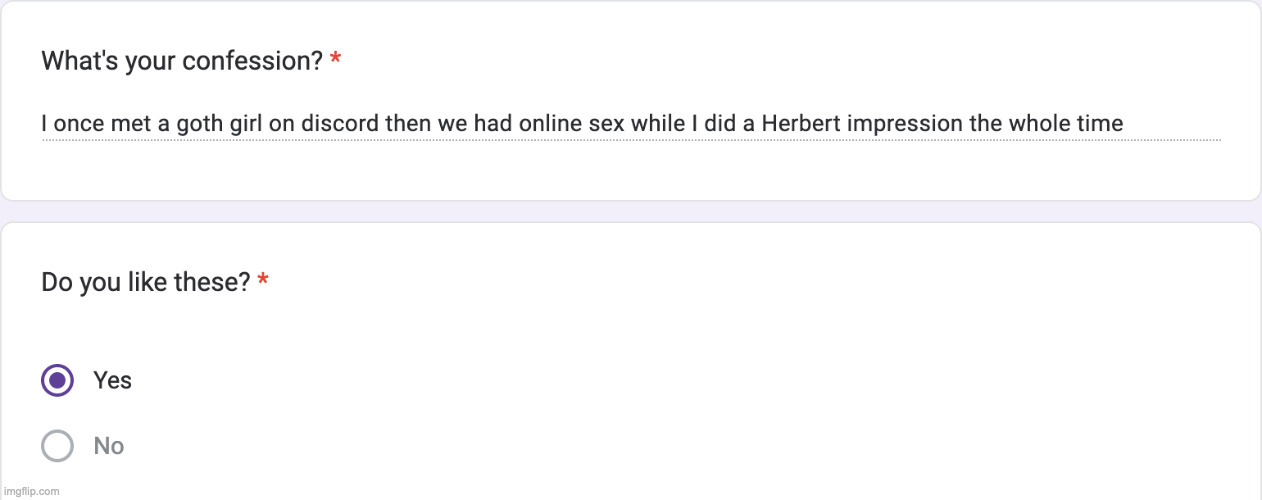Viewport: 1262px width, 500px height.
Task: Click the "Do you like these?" question heading
Action: tap(145, 283)
